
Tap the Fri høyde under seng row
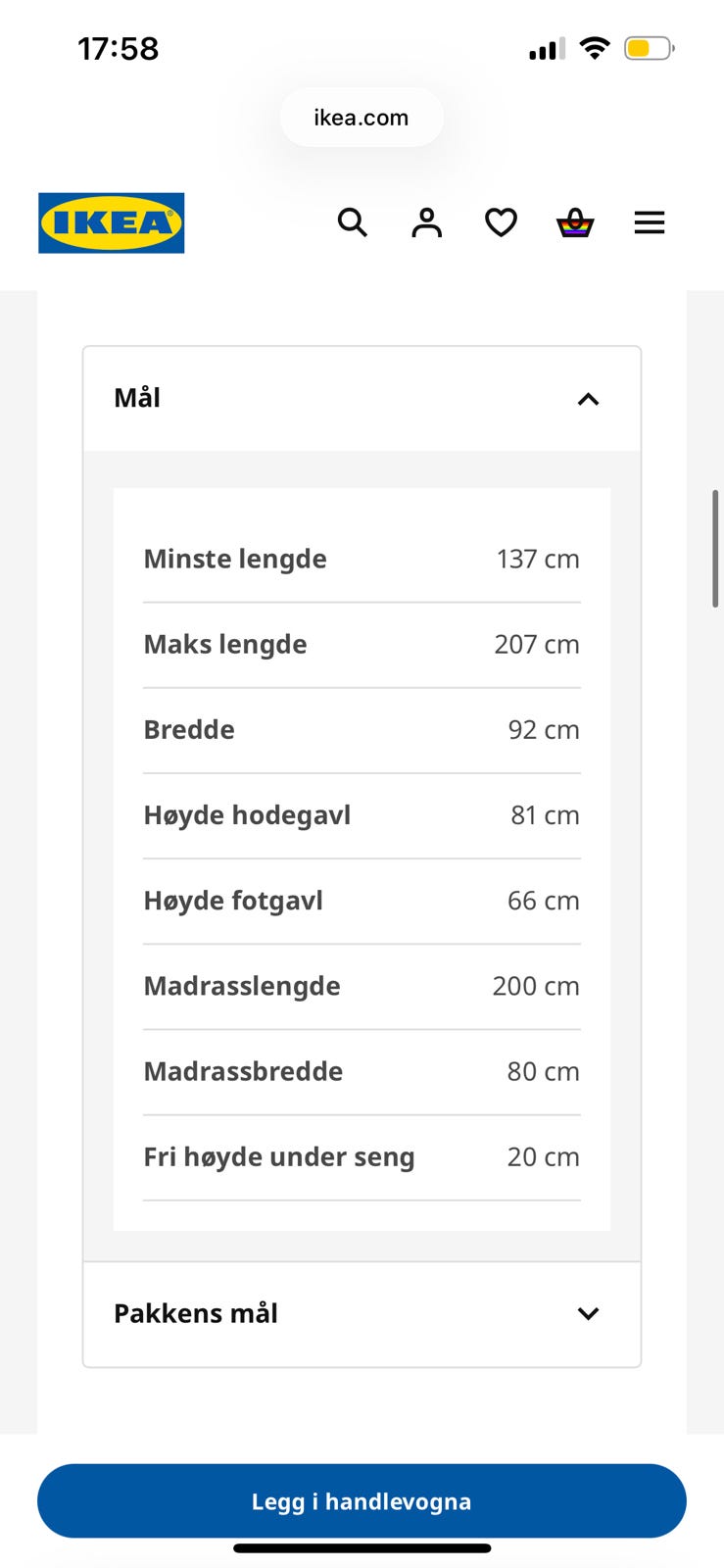click(x=362, y=1157)
